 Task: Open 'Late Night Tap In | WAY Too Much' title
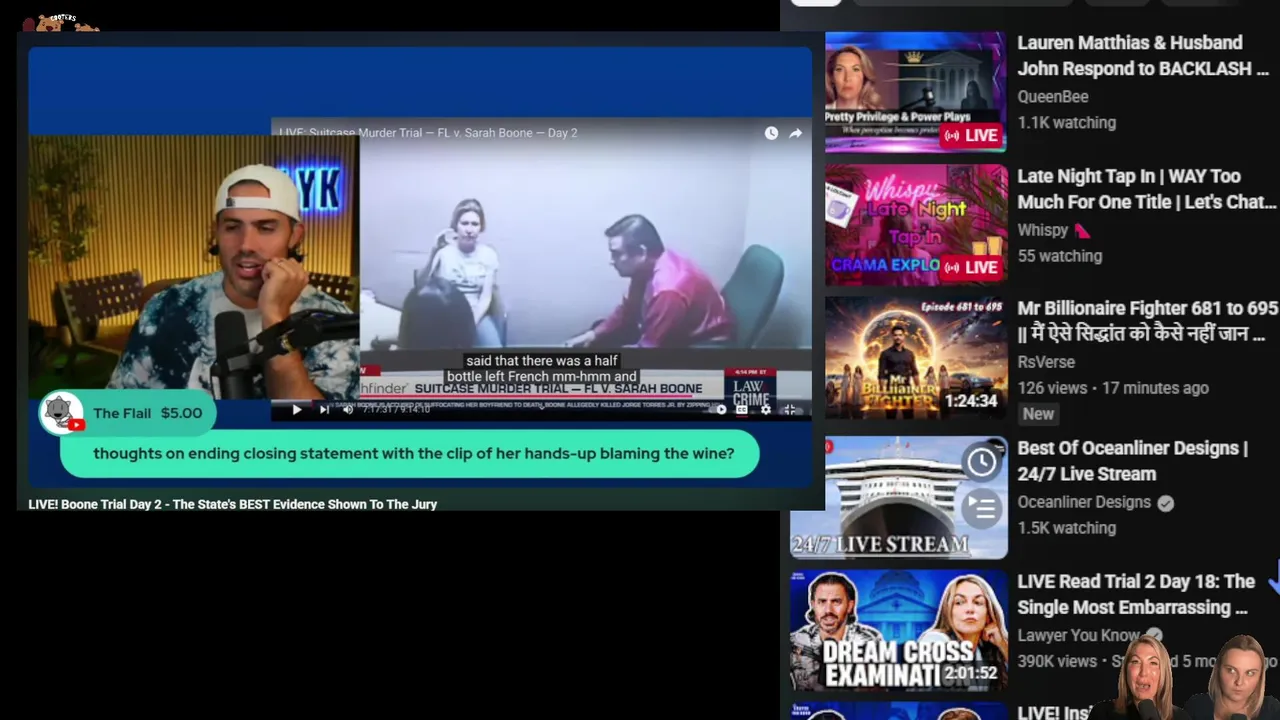[1147, 189]
